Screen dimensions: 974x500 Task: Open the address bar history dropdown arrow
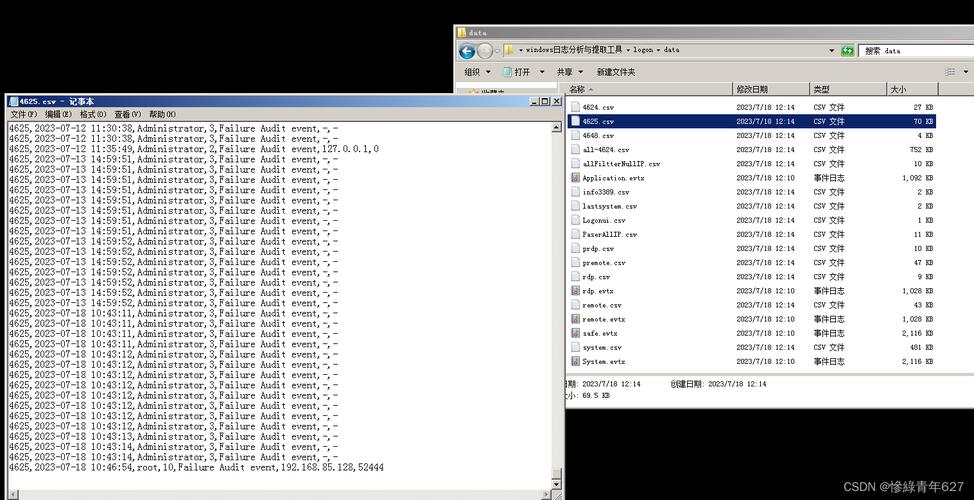point(831,50)
